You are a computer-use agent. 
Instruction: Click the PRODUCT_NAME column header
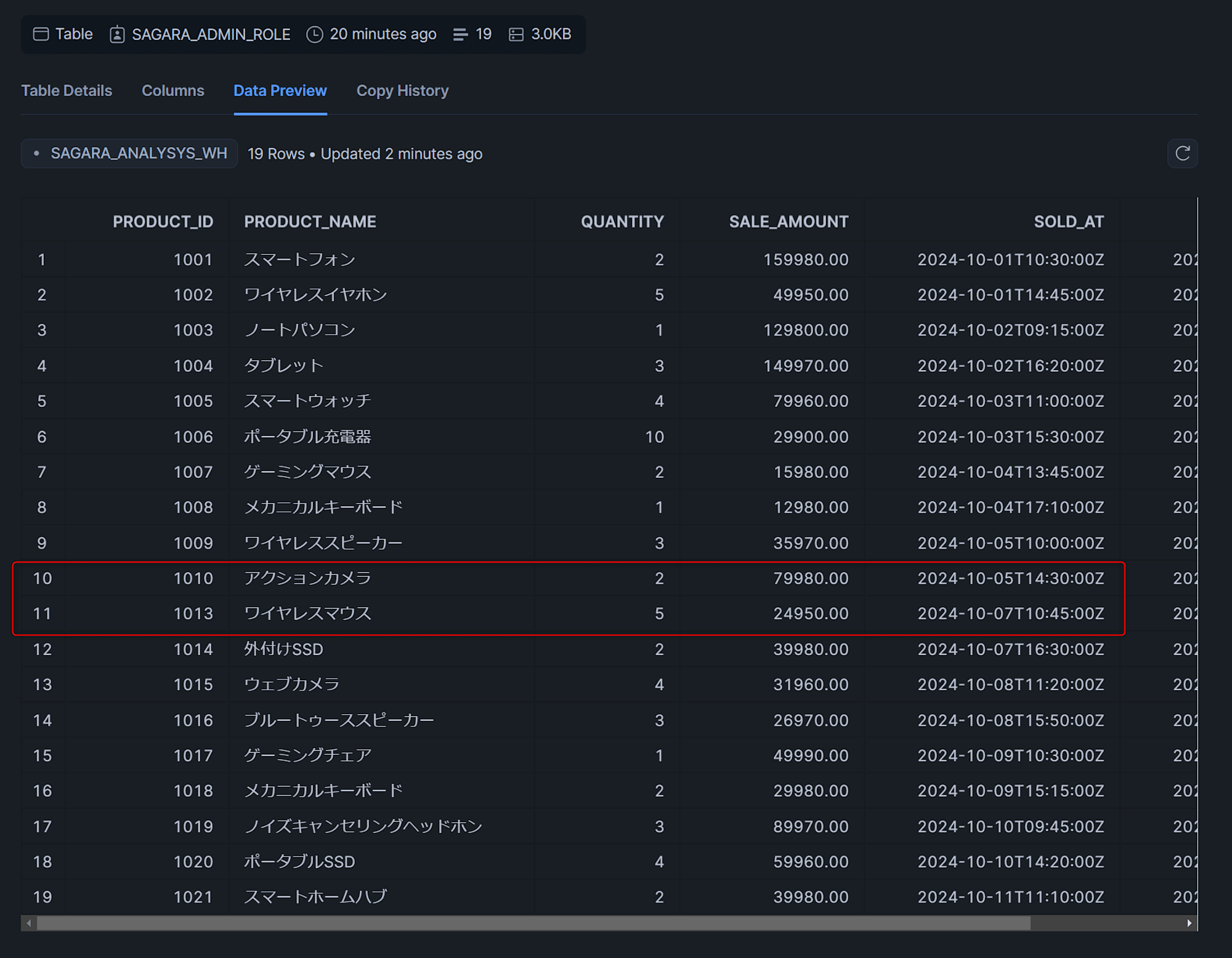pos(310,222)
